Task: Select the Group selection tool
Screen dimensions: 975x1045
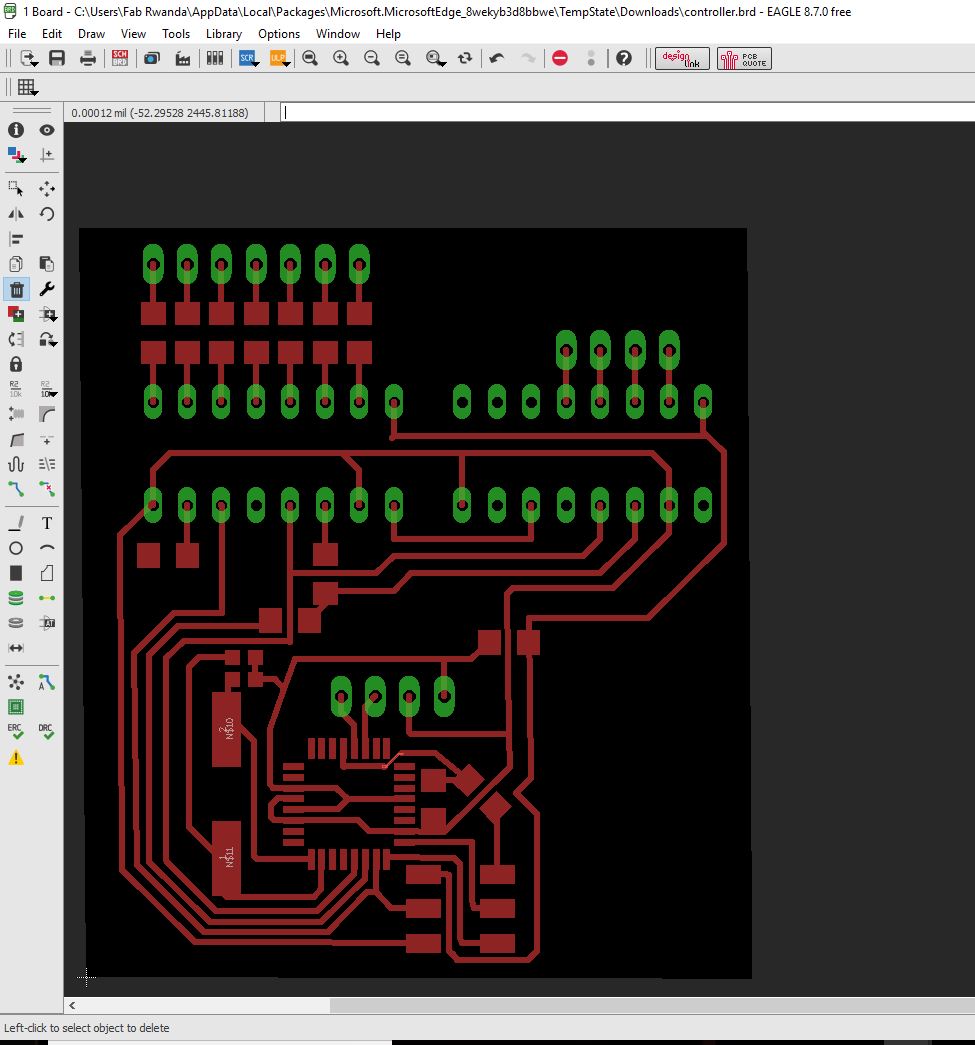Action: pos(16,189)
